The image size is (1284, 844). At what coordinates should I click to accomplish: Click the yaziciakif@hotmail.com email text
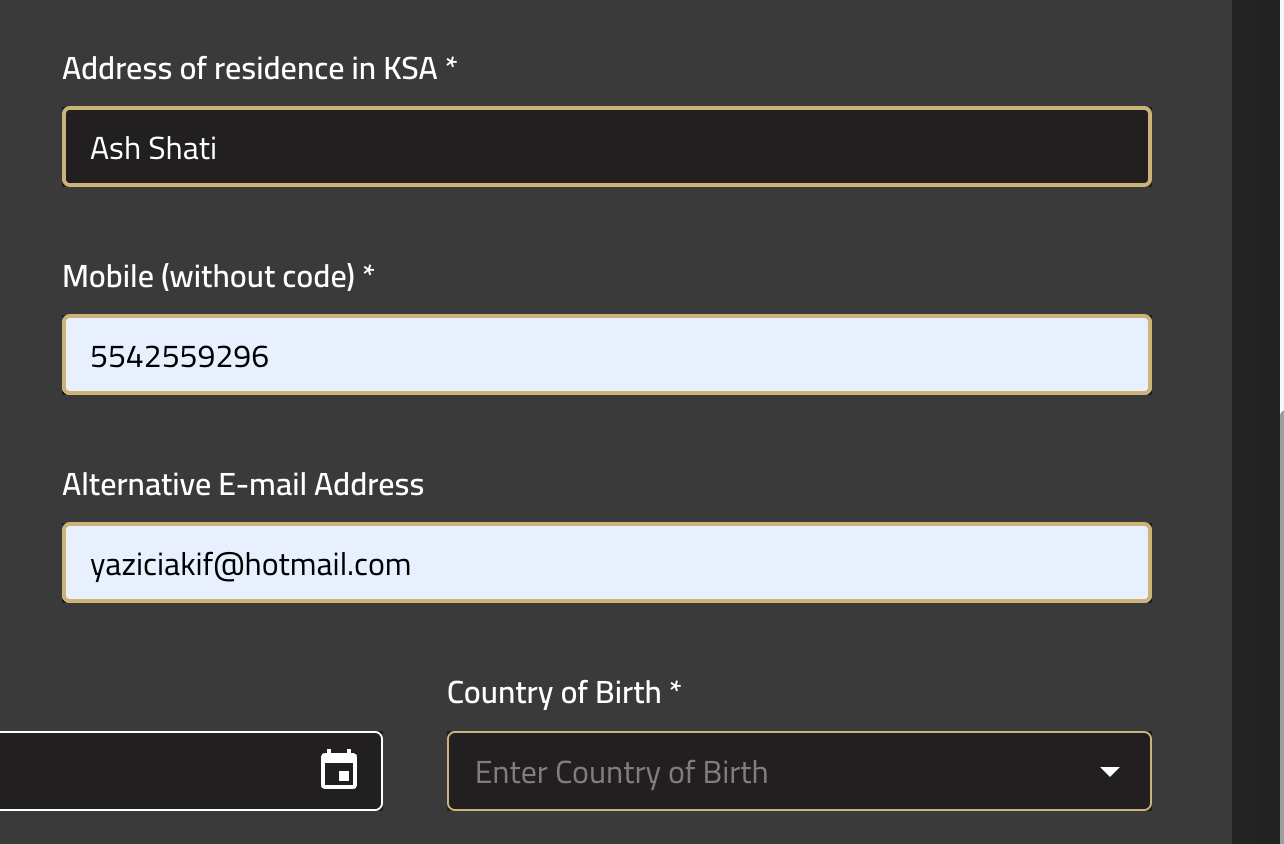250,565
